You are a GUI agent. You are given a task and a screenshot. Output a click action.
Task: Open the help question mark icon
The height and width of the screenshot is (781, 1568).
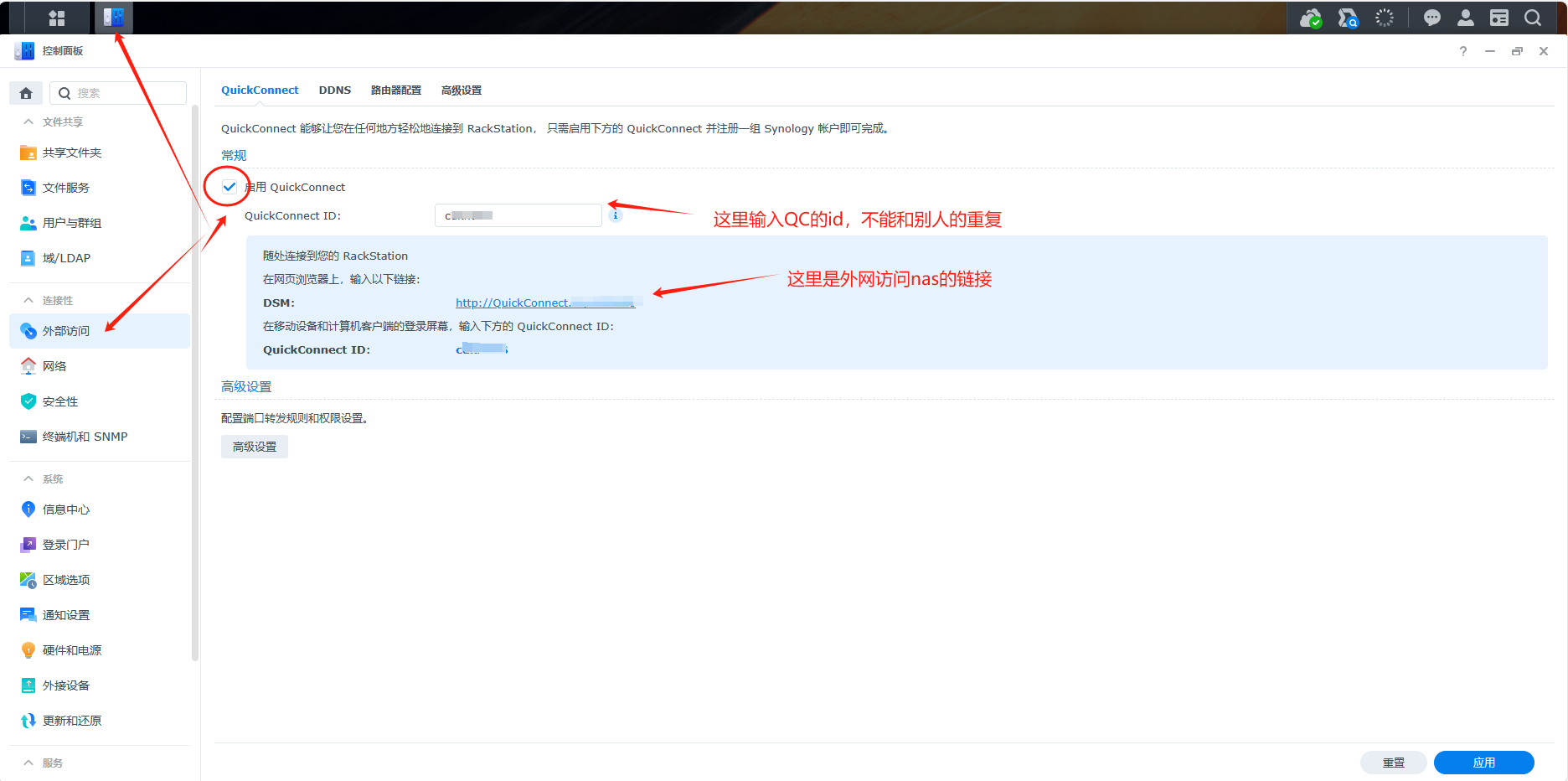pyautogui.click(x=1462, y=51)
